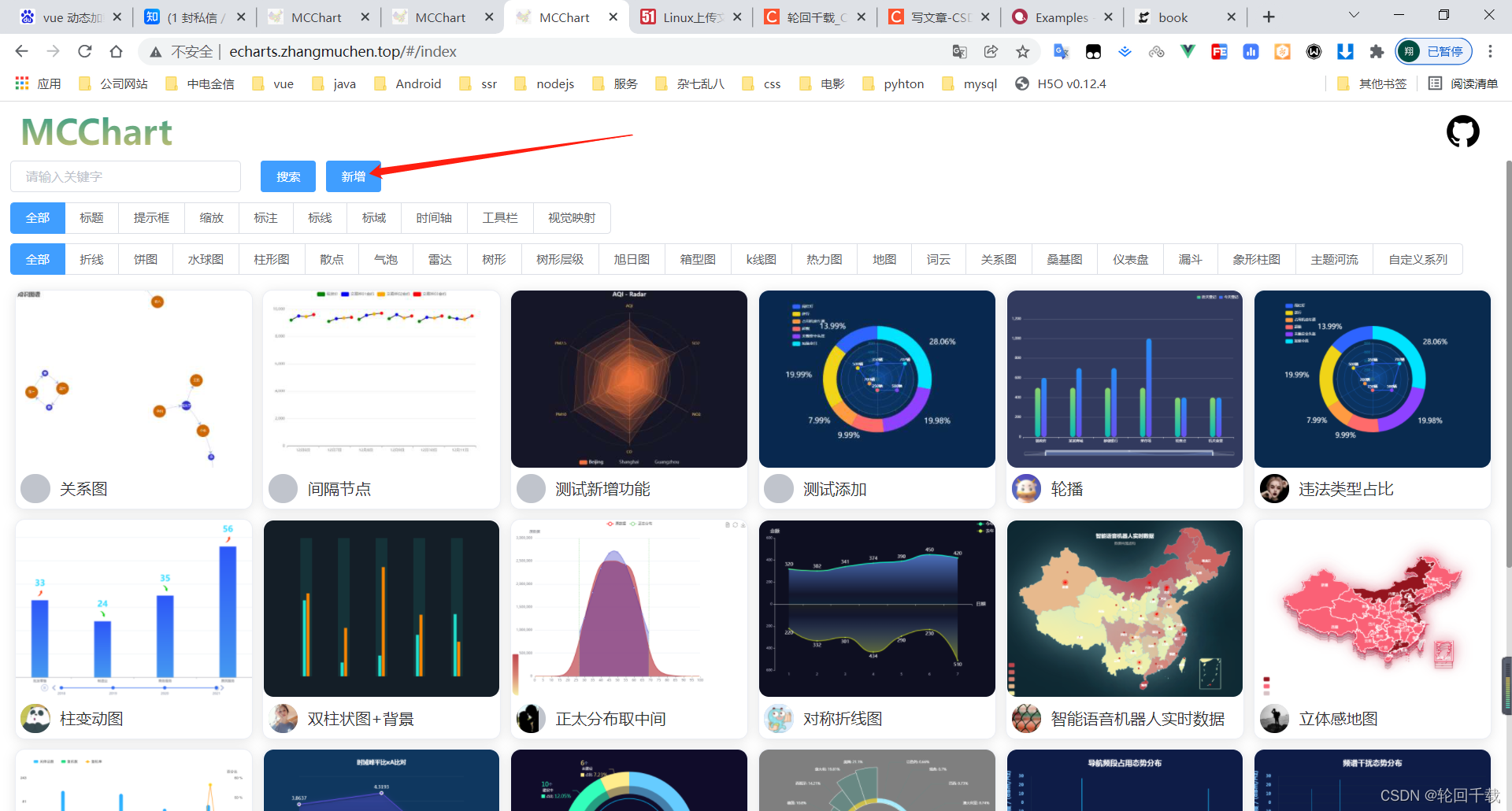The height and width of the screenshot is (811, 1512).
Task: Click author avatar for 轮播 card
Action: tap(1026, 489)
